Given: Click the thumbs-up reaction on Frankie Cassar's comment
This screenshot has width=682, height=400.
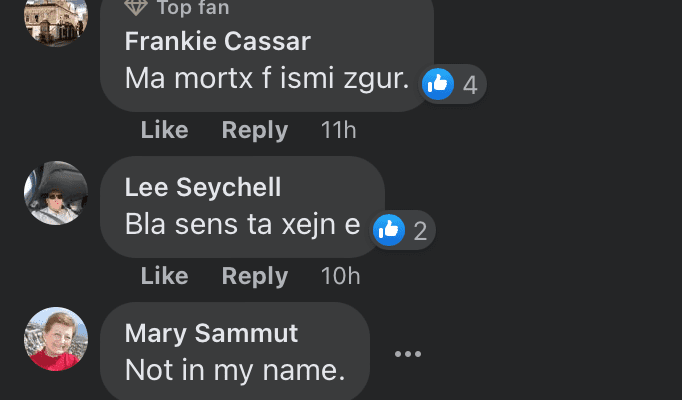Looking at the screenshot, I should (x=438, y=85).
